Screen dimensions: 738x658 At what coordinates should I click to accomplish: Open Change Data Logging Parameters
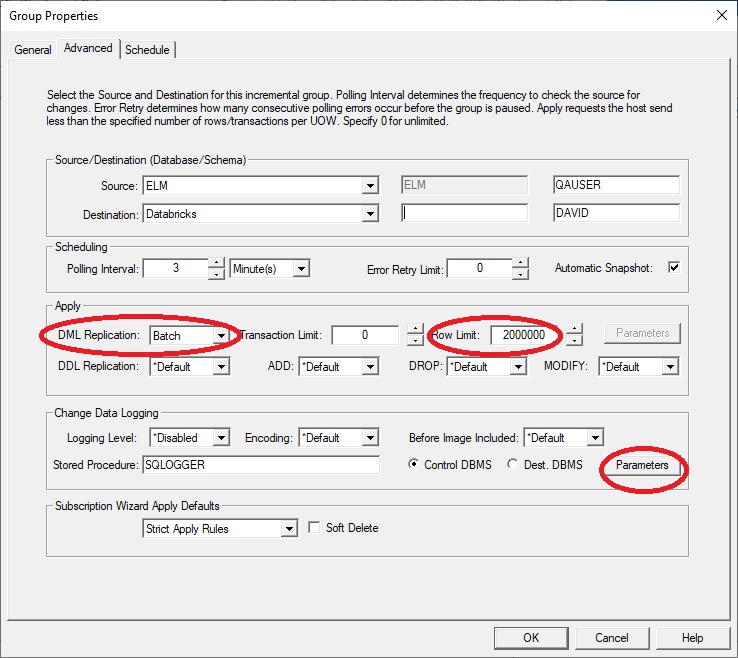[x=641, y=466]
